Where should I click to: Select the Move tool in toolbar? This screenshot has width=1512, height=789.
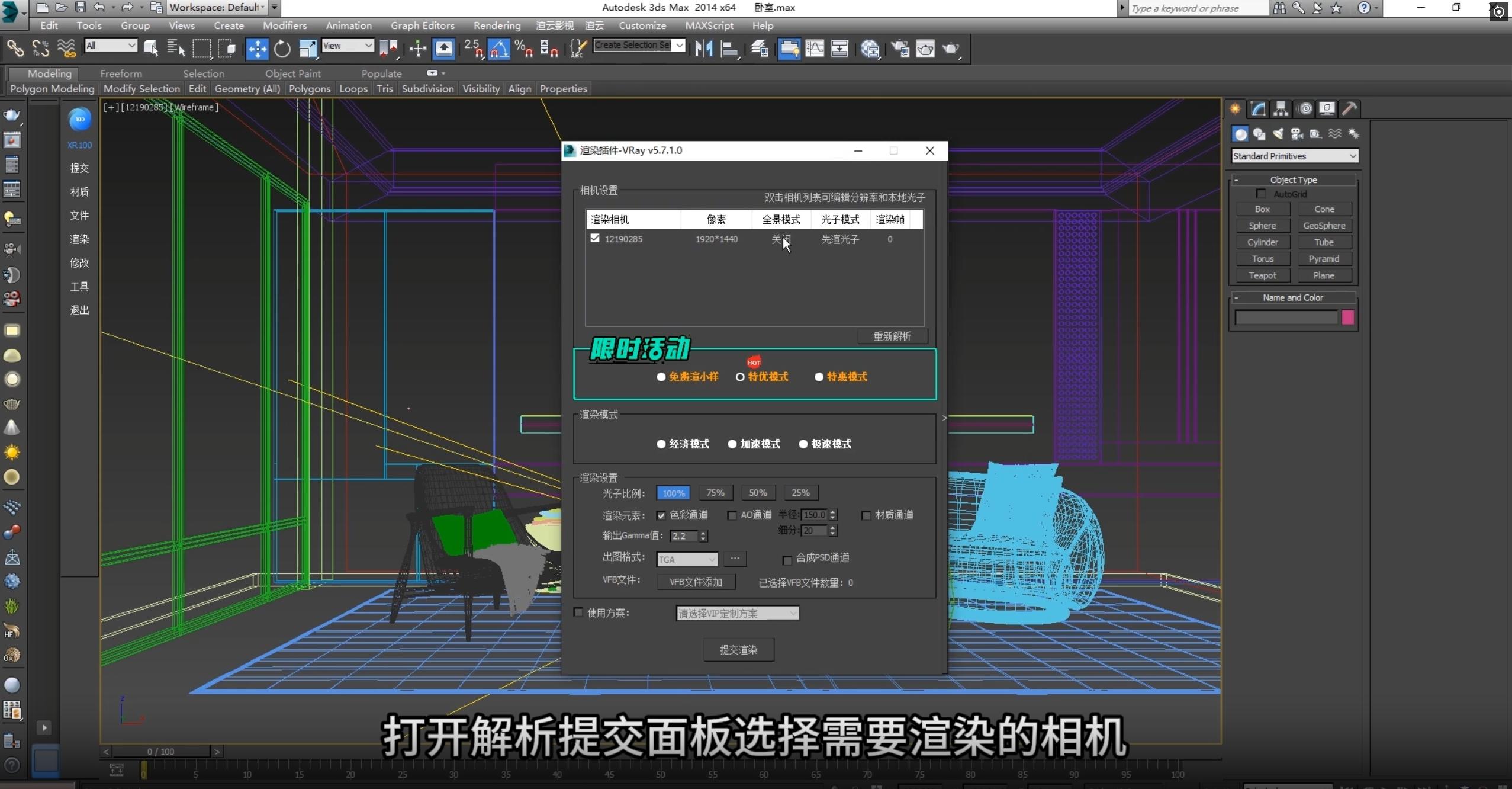coord(257,49)
